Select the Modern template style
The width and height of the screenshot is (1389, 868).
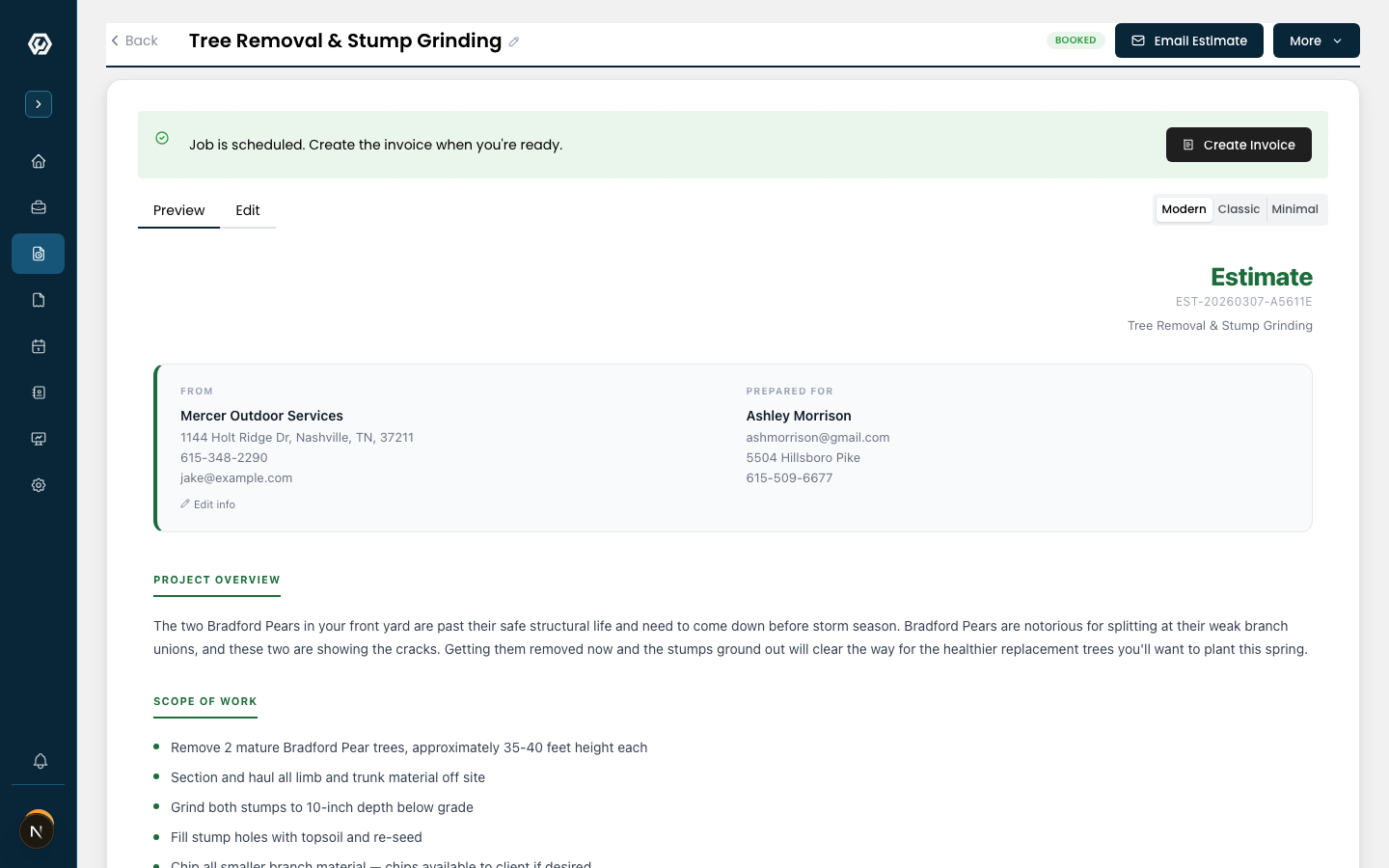coord(1184,209)
